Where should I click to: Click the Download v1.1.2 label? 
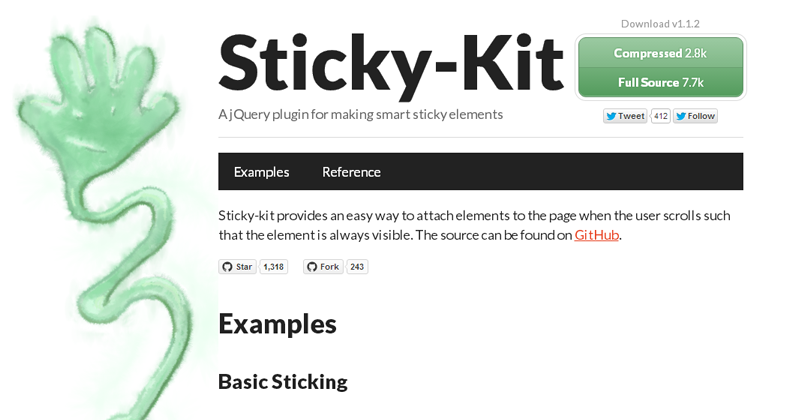(660, 24)
